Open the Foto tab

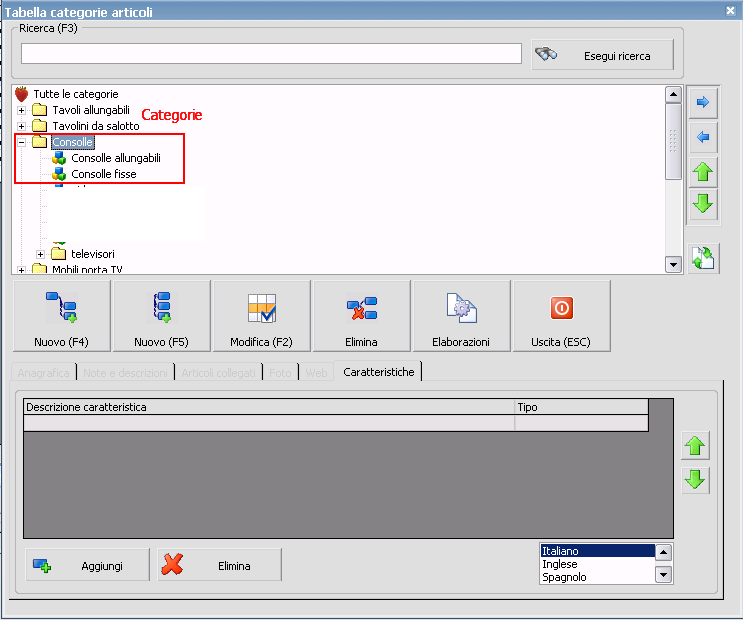280,373
